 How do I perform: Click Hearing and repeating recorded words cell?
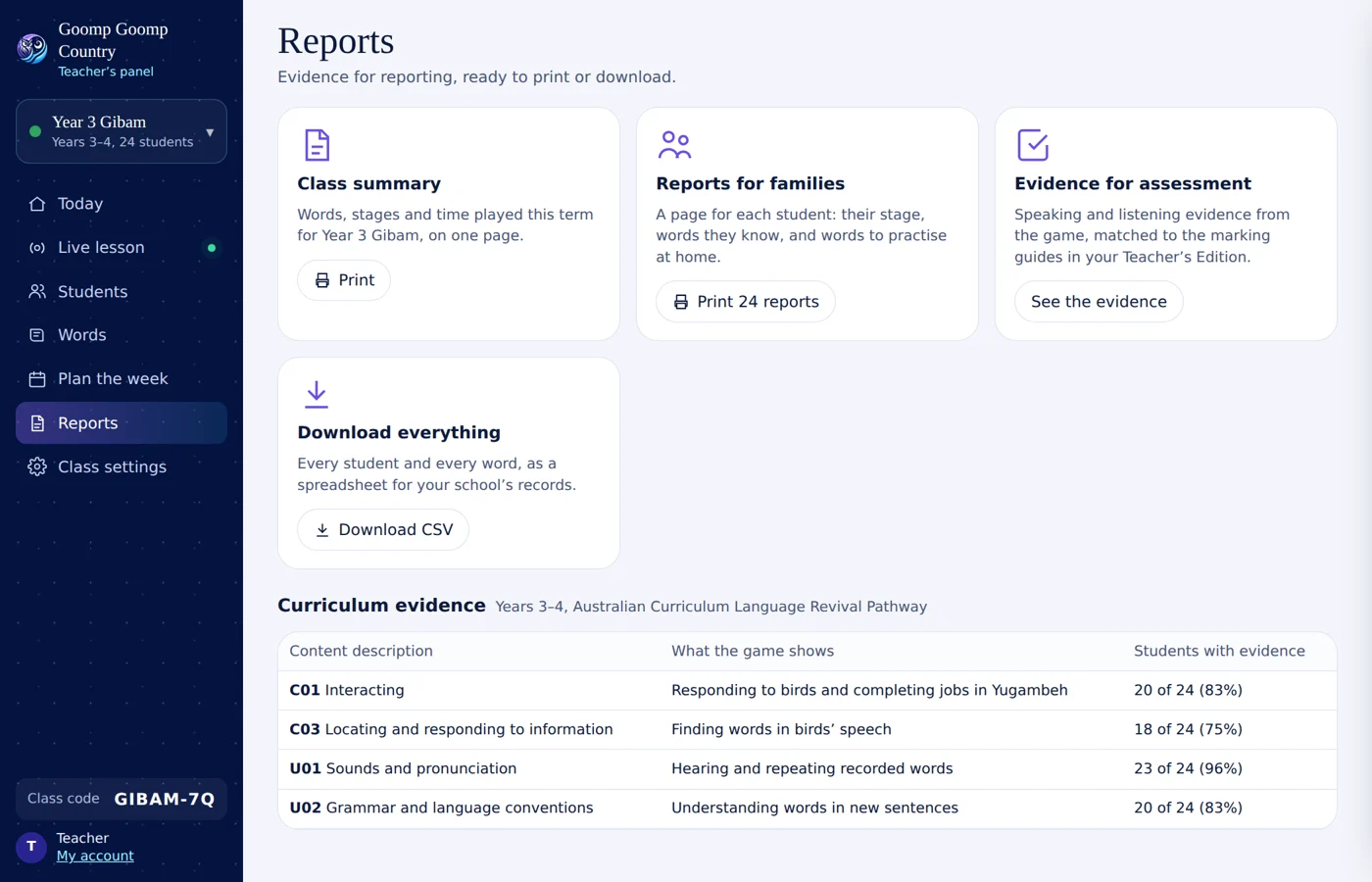click(812, 768)
